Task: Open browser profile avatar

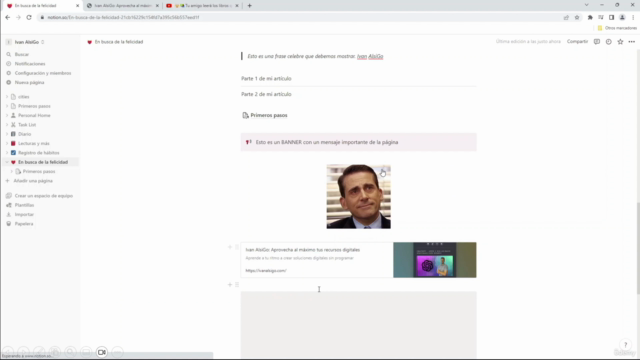Action: [x=622, y=18]
